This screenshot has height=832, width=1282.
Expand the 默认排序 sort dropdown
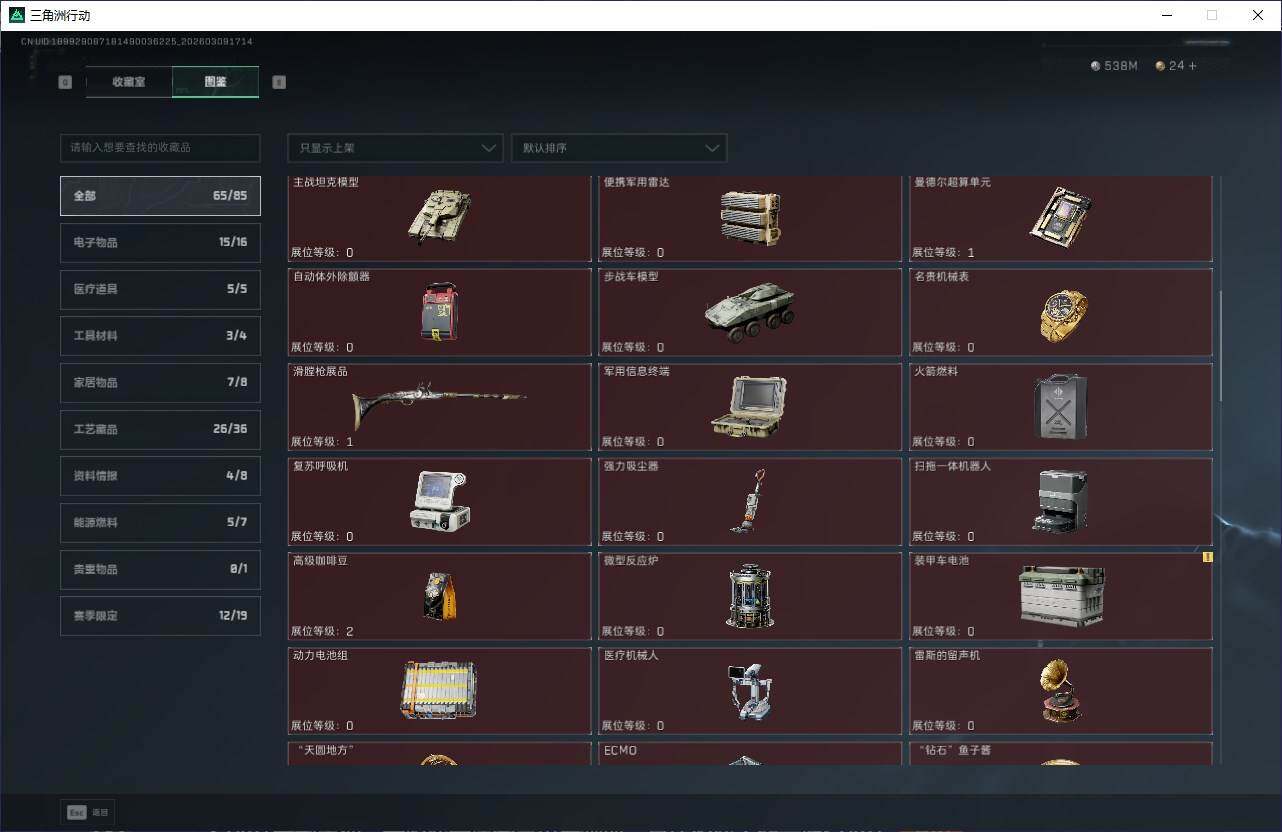[619, 148]
